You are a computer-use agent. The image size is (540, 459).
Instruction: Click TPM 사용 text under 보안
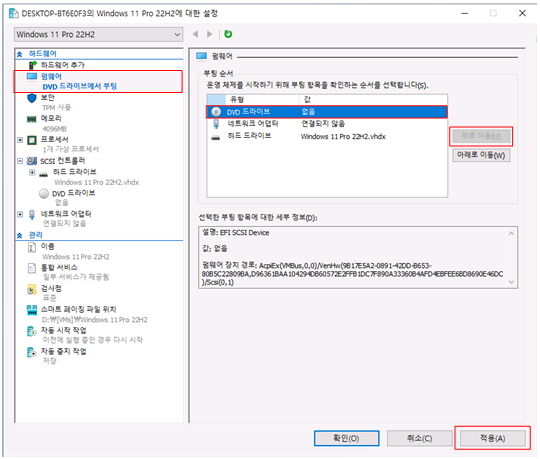tap(56, 108)
